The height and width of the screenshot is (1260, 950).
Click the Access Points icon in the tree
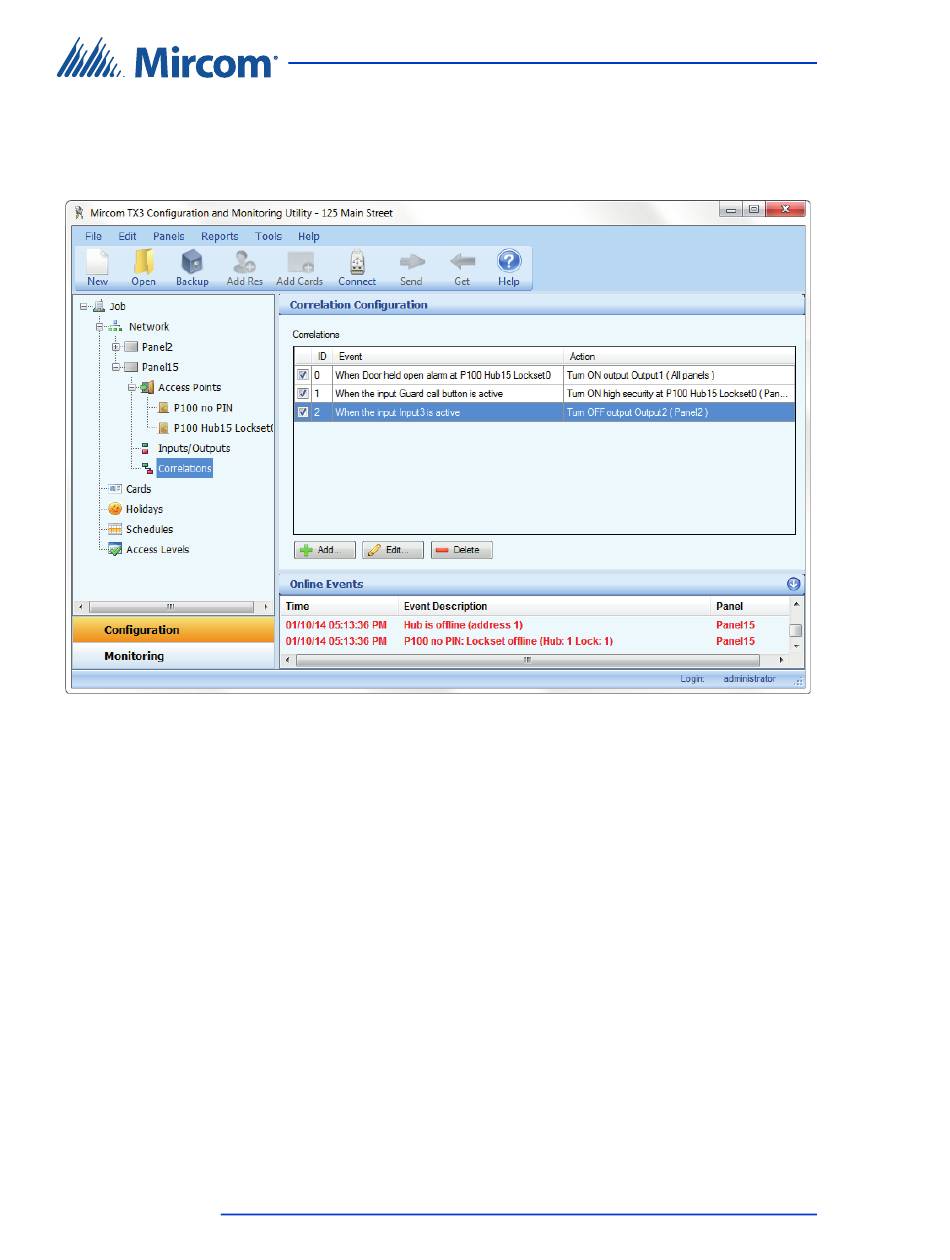(148, 387)
